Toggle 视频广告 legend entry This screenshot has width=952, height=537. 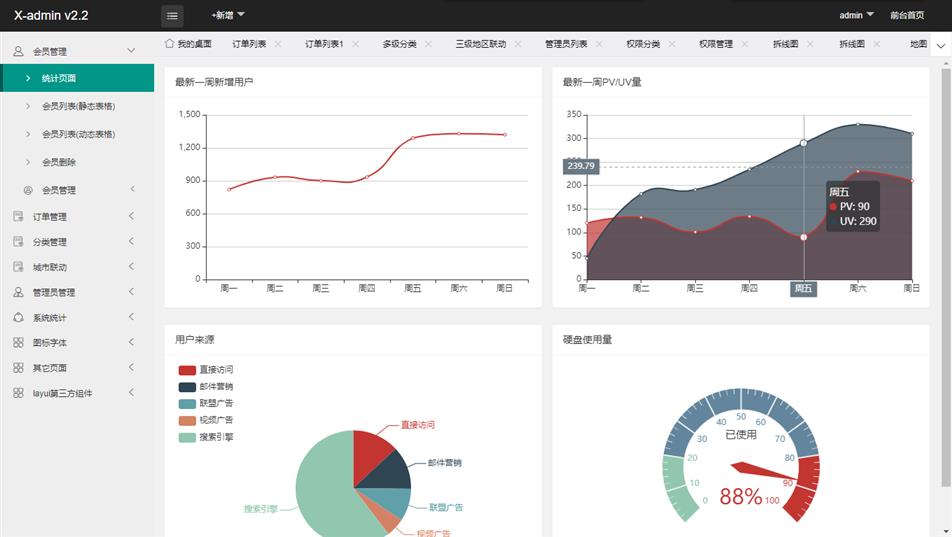206,420
